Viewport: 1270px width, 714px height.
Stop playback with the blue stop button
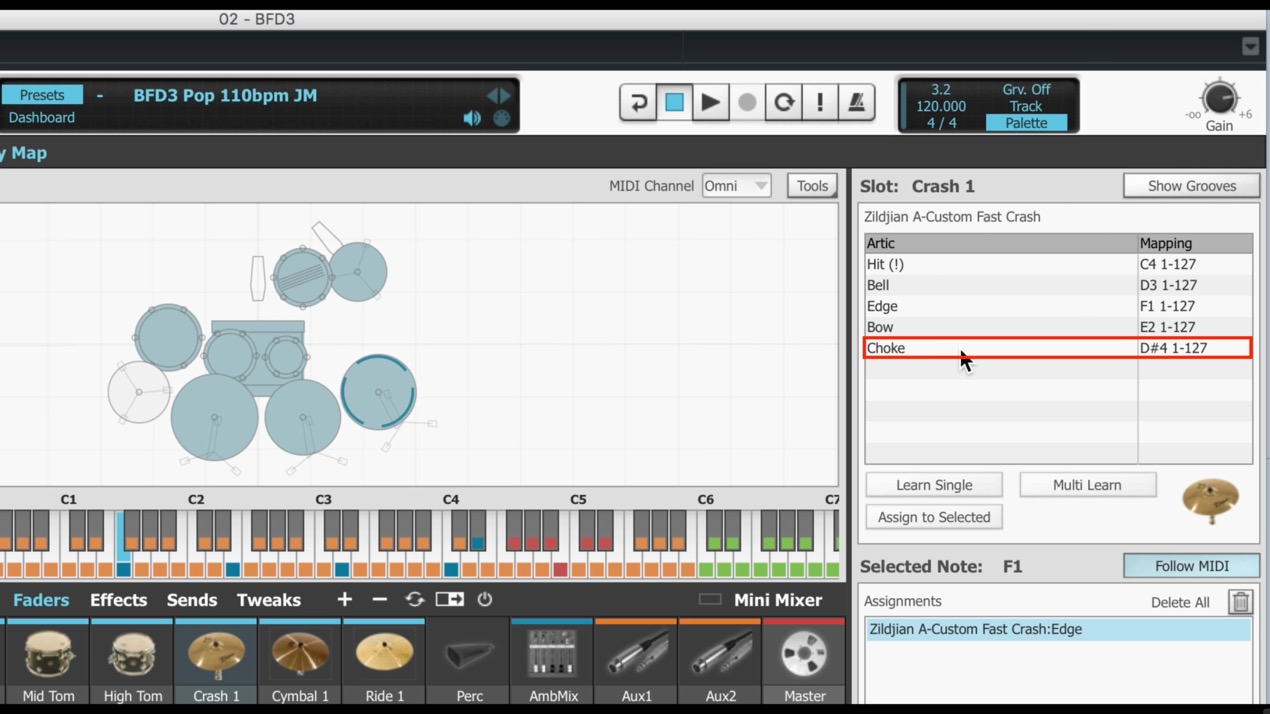[x=674, y=102]
